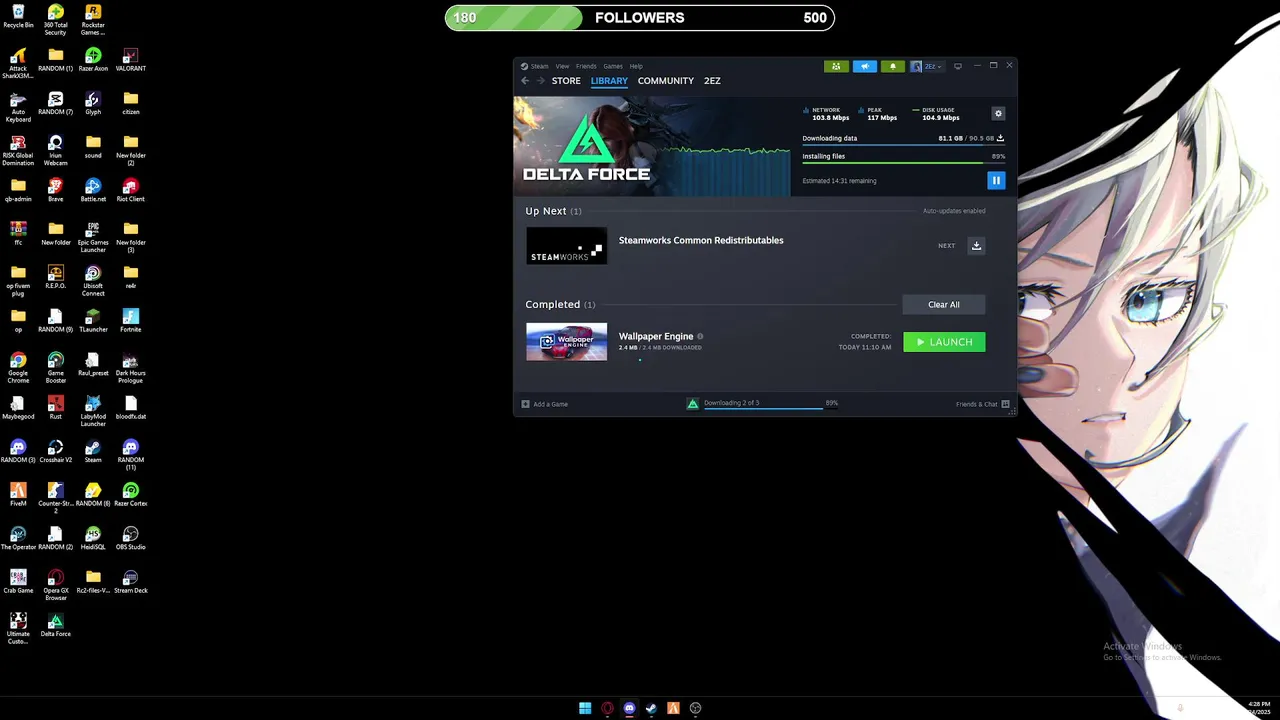
Task: Click the Delta Force banner image
Action: [x=652, y=146]
